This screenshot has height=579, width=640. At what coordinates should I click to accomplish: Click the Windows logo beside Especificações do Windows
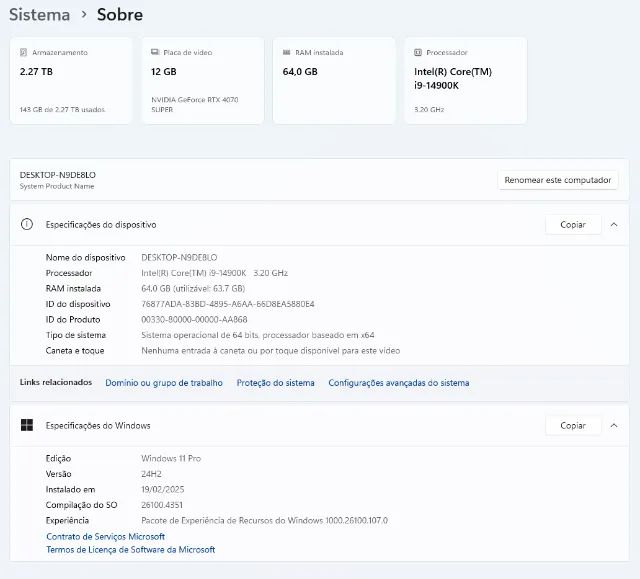pyautogui.click(x=27, y=425)
